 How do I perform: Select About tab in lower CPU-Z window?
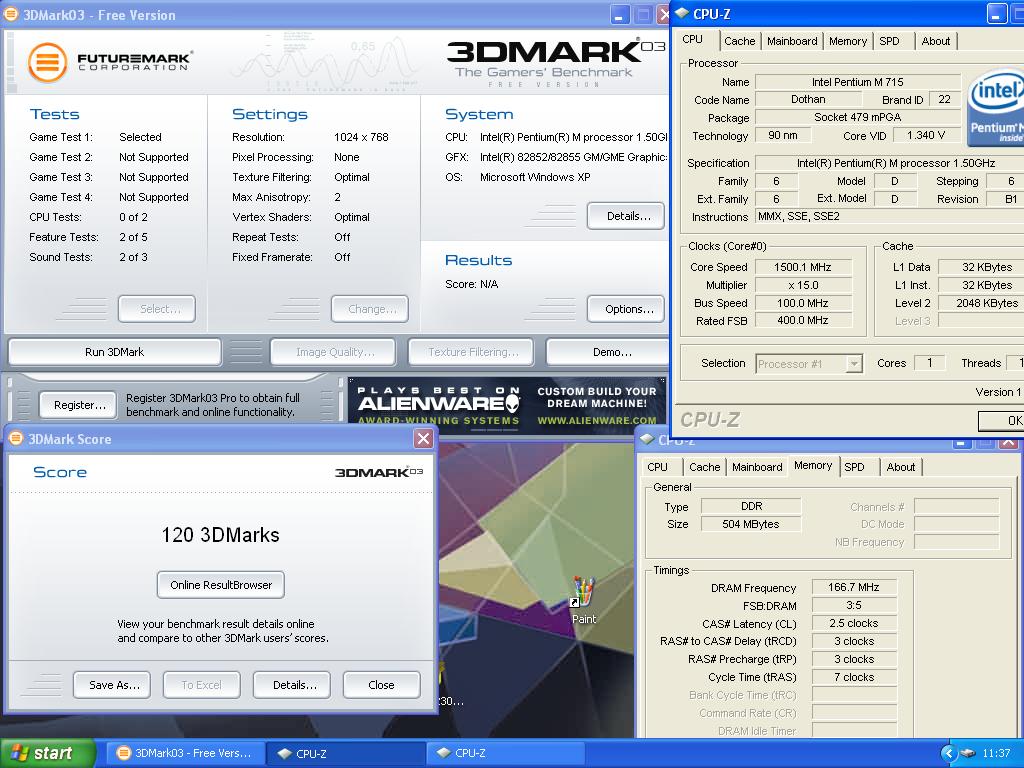point(901,467)
